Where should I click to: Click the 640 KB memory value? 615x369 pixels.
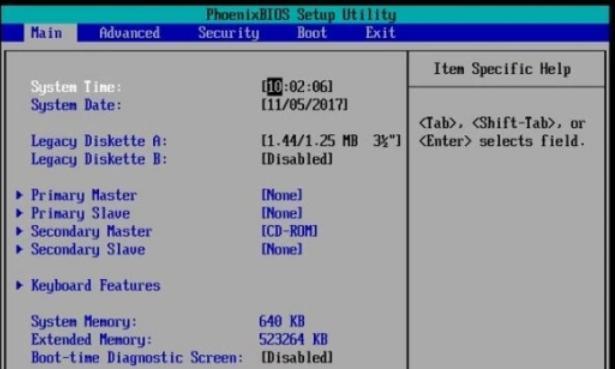(282, 322)
